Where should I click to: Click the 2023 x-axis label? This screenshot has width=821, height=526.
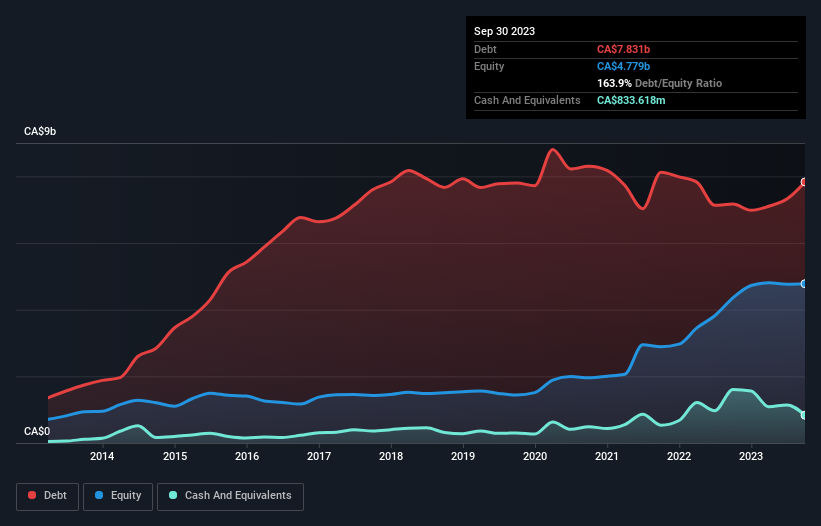(751, 456)
